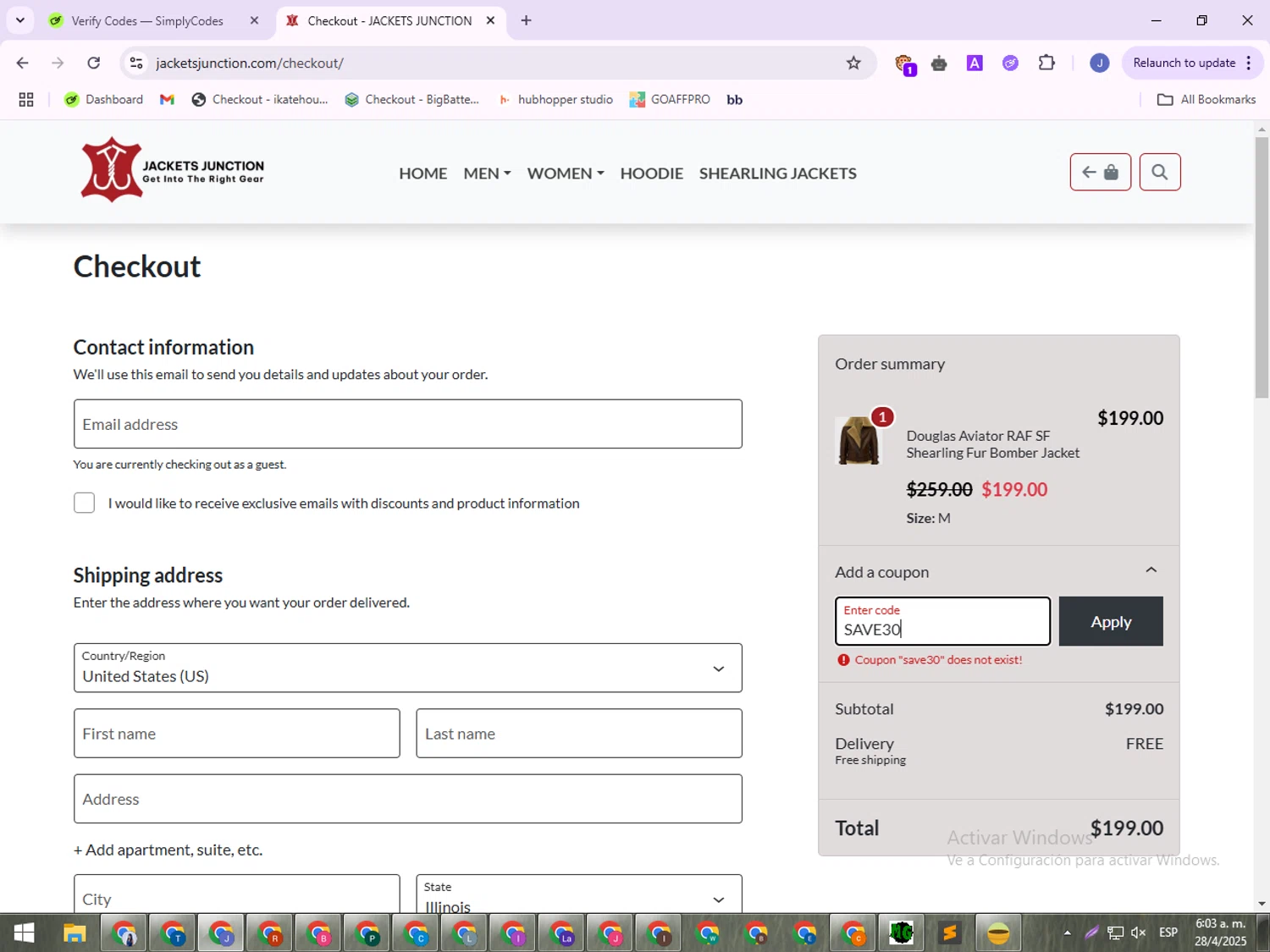1270x952 pixels.
Task: Open the Chrome profile avatar J
Action: (1099, 63)
